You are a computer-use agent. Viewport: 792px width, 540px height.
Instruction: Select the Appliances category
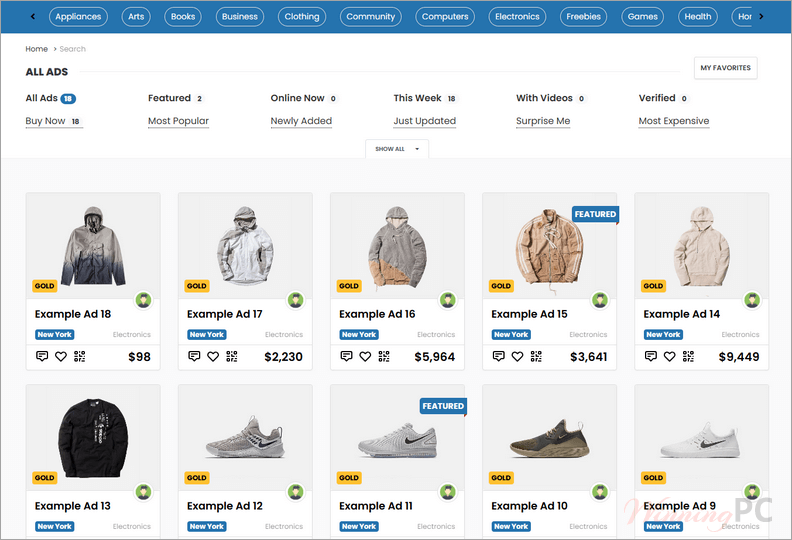pyautogui.click(x=78, y=17)
